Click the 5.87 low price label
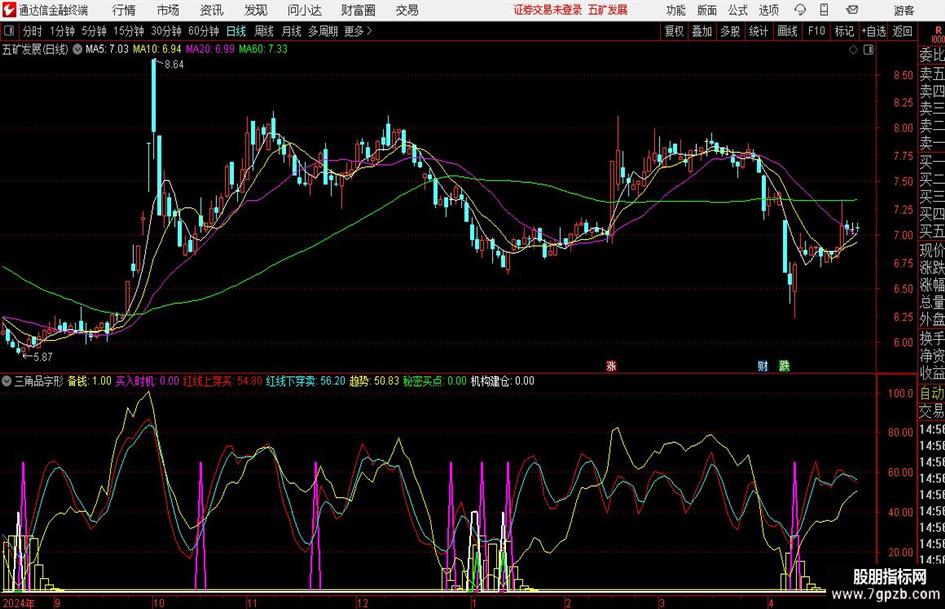Image resolution: width=945 pixels, height=609 pixels. [42, 357]
